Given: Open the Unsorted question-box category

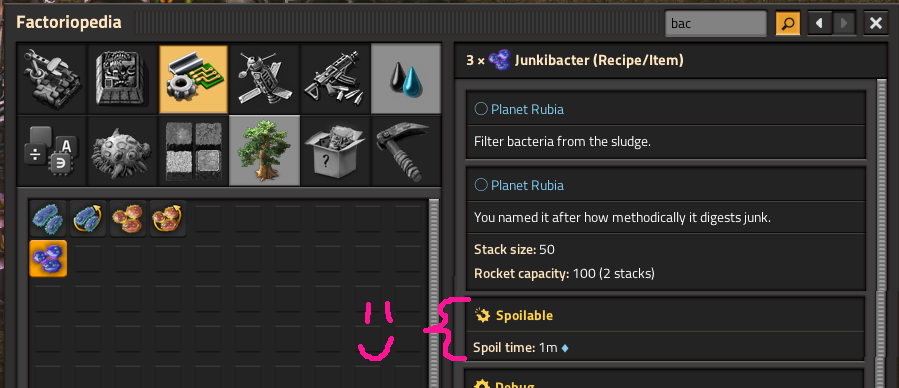Looking at the screenshot, I should coord(335,150).
